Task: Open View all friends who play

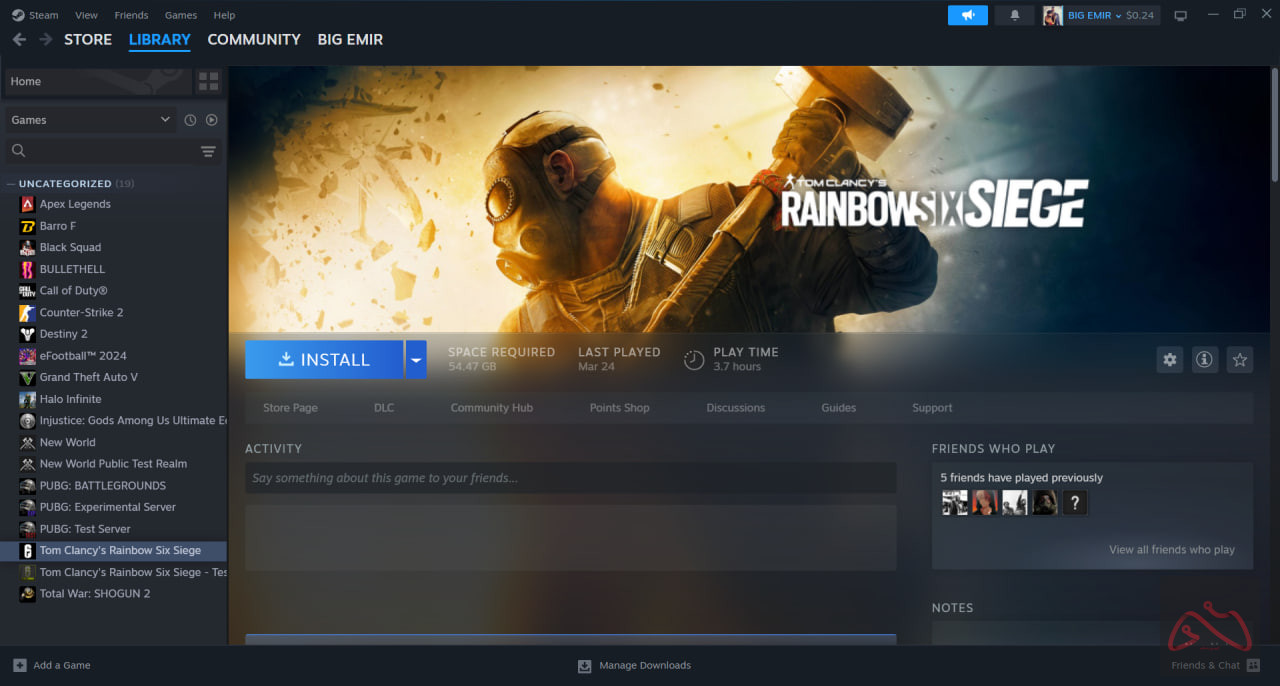Action: (x=1172, y=549)
